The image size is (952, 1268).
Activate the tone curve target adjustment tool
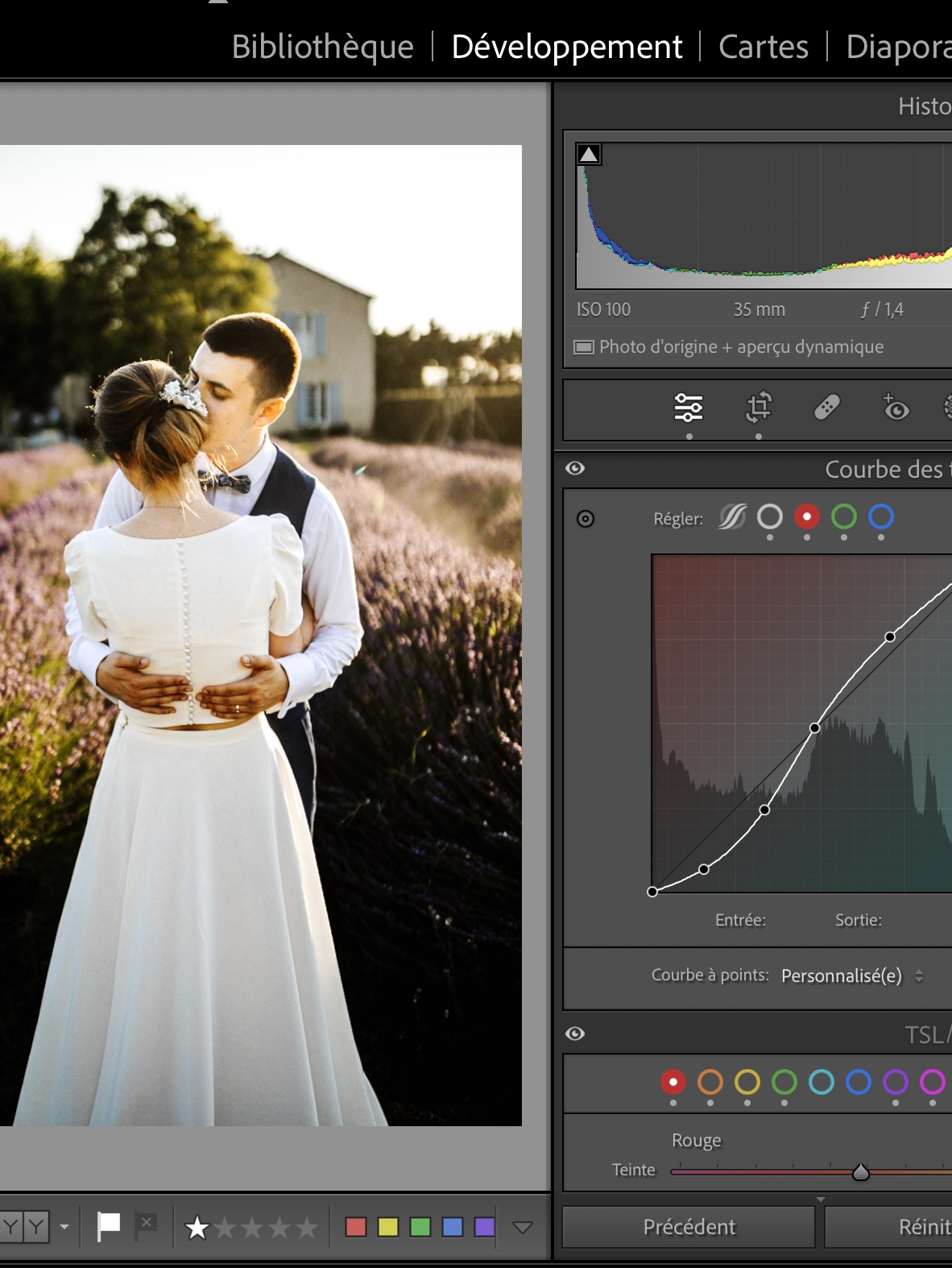pos(586,519)
